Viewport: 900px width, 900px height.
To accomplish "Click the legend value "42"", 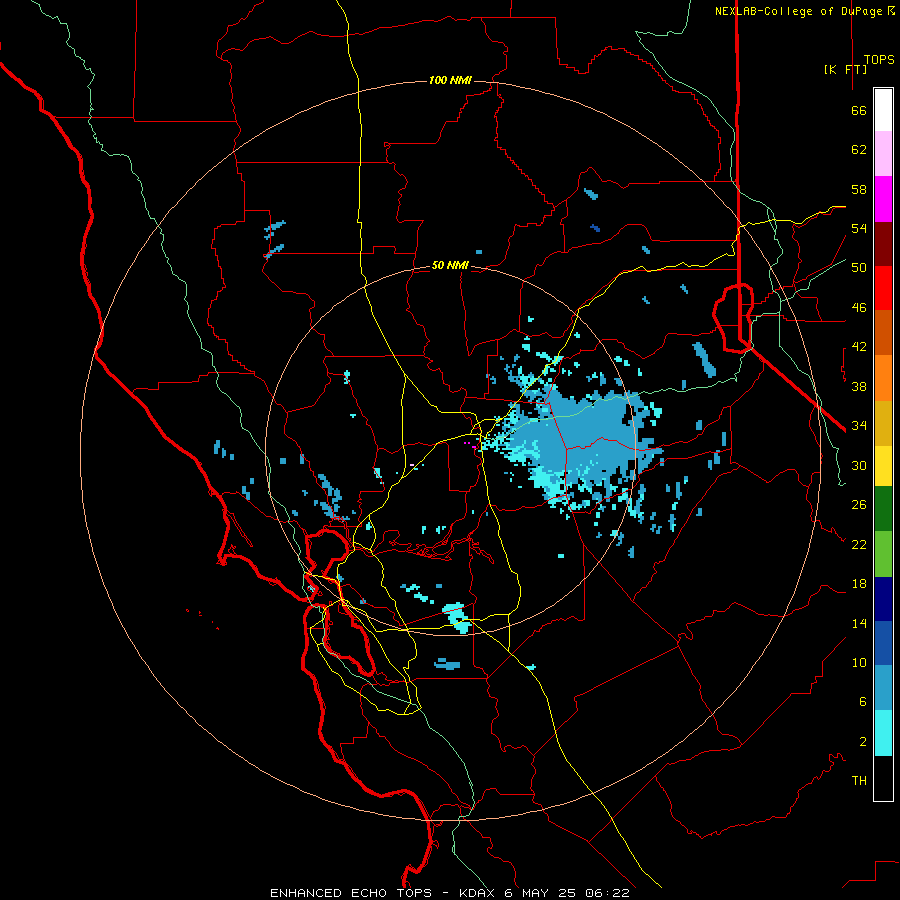I will pyautogui.click(x=859, y=347).
